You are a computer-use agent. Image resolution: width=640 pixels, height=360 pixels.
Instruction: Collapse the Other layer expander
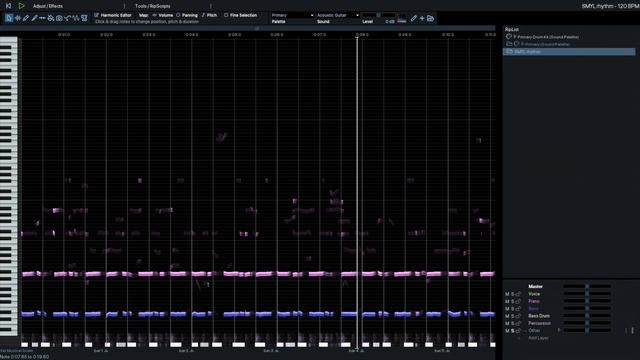(525, 331)
